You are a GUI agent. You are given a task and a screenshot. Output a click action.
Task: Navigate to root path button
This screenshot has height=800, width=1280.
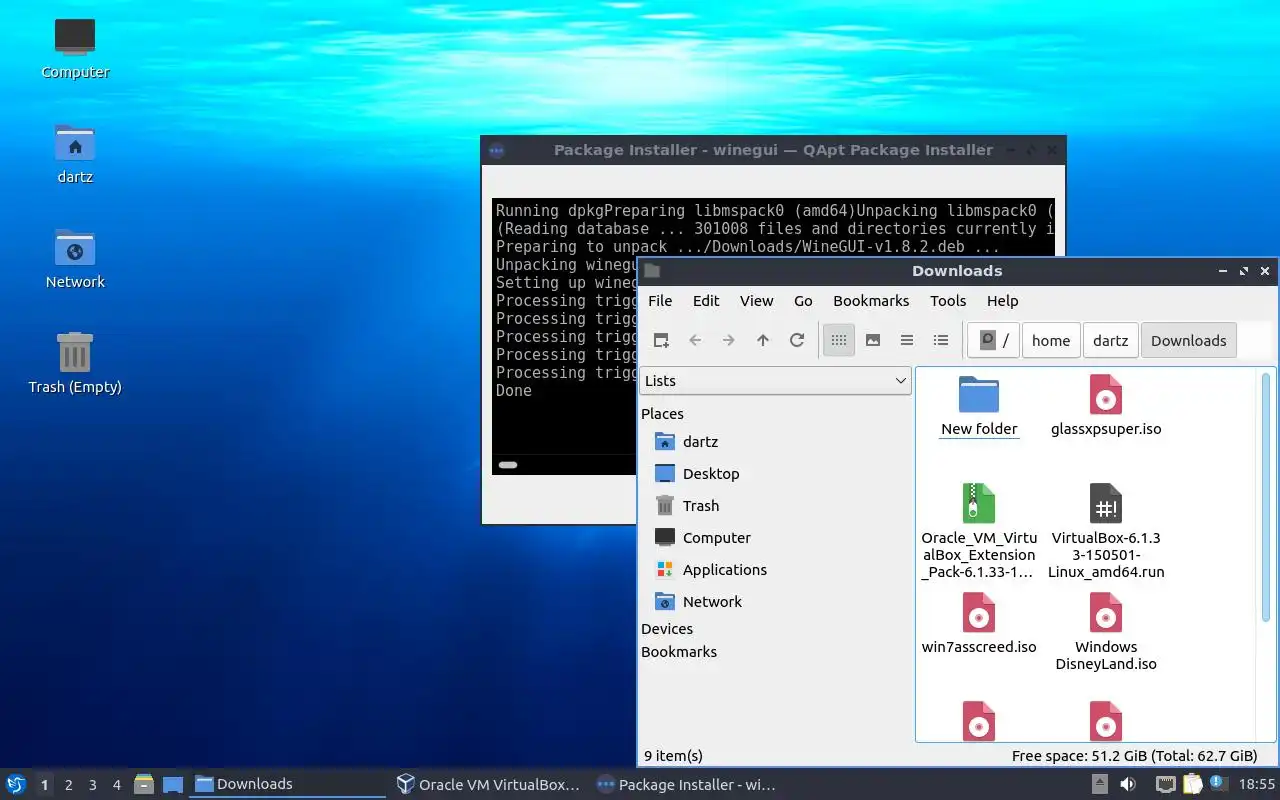[993, 340]
